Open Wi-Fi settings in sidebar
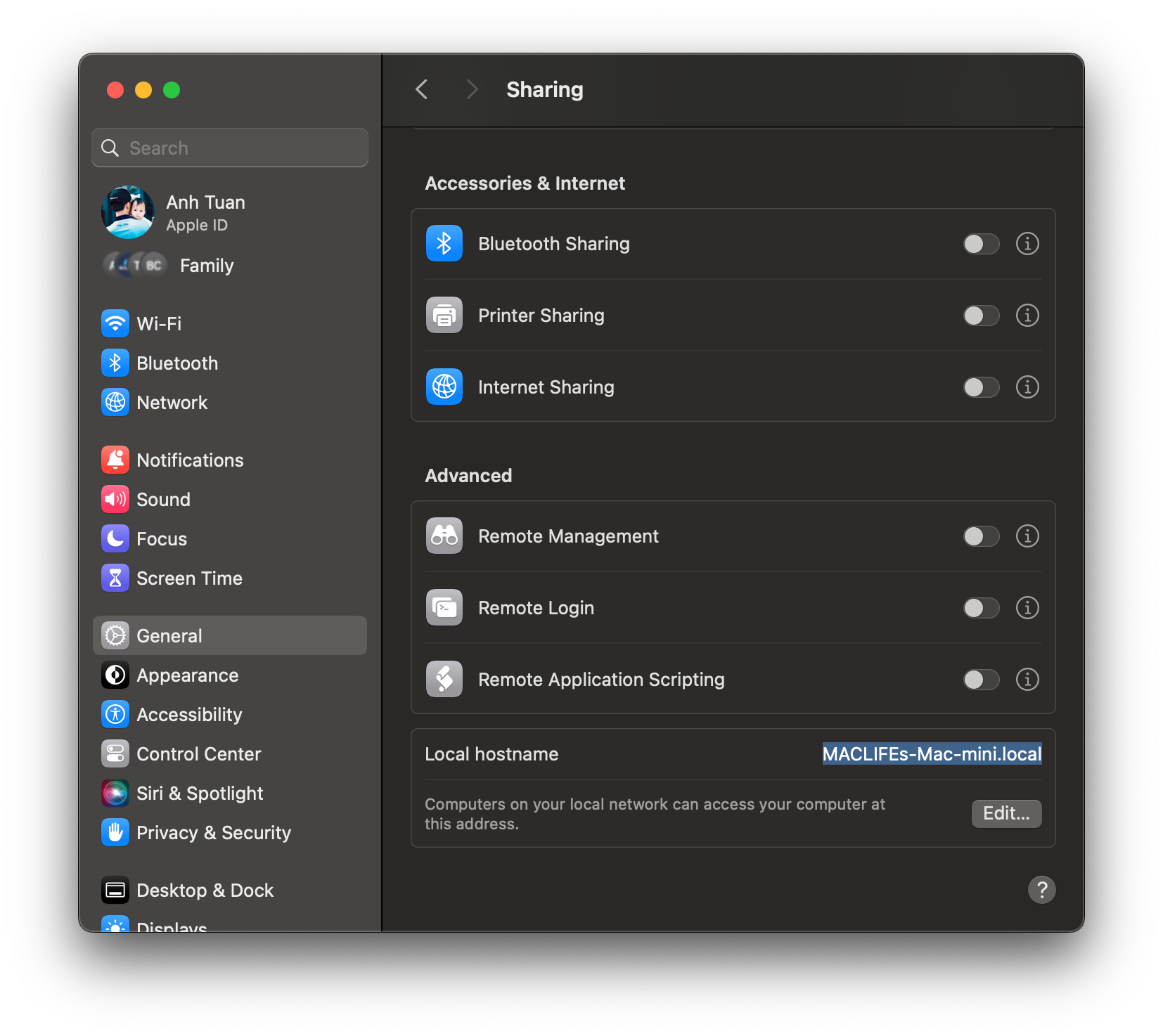The height and width of the screenshot is (1036, 1163). (x=159, y=324)
